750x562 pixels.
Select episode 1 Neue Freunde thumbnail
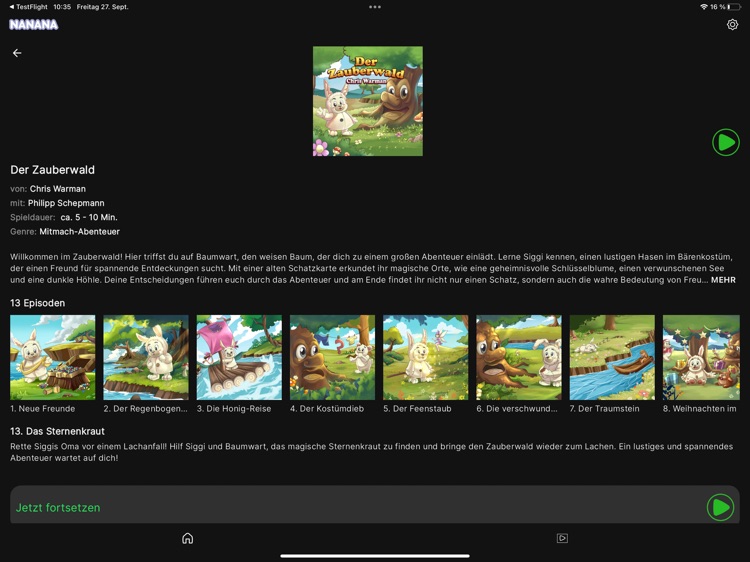[x=53, y=357]
